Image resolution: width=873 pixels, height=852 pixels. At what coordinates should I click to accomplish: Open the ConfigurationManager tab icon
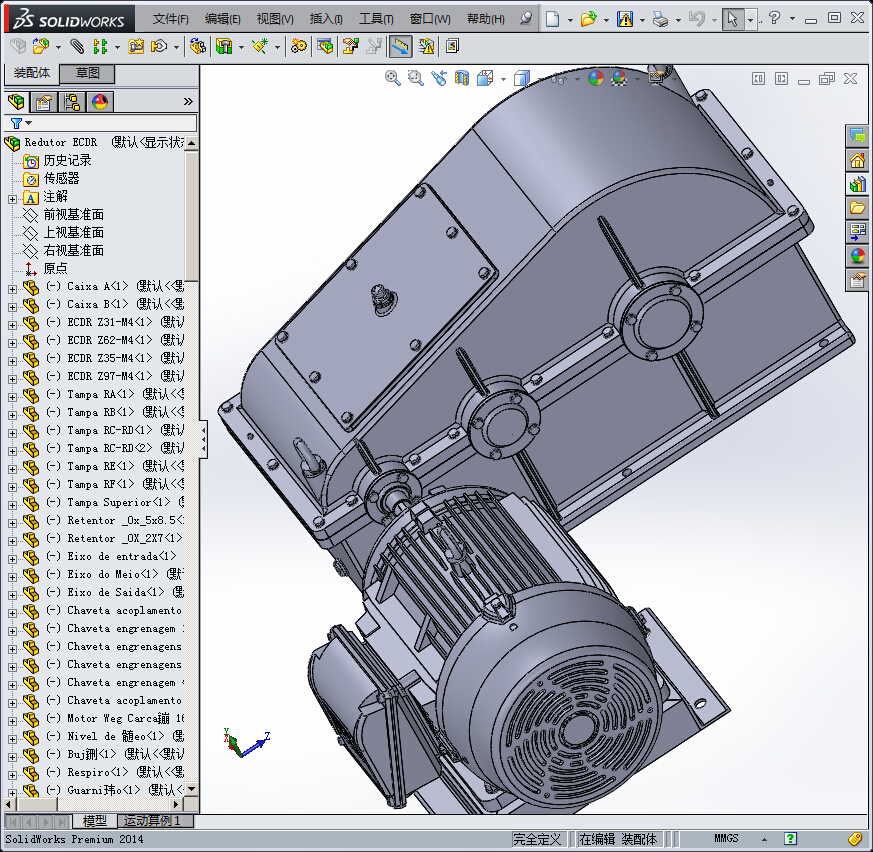pos(72,102)
